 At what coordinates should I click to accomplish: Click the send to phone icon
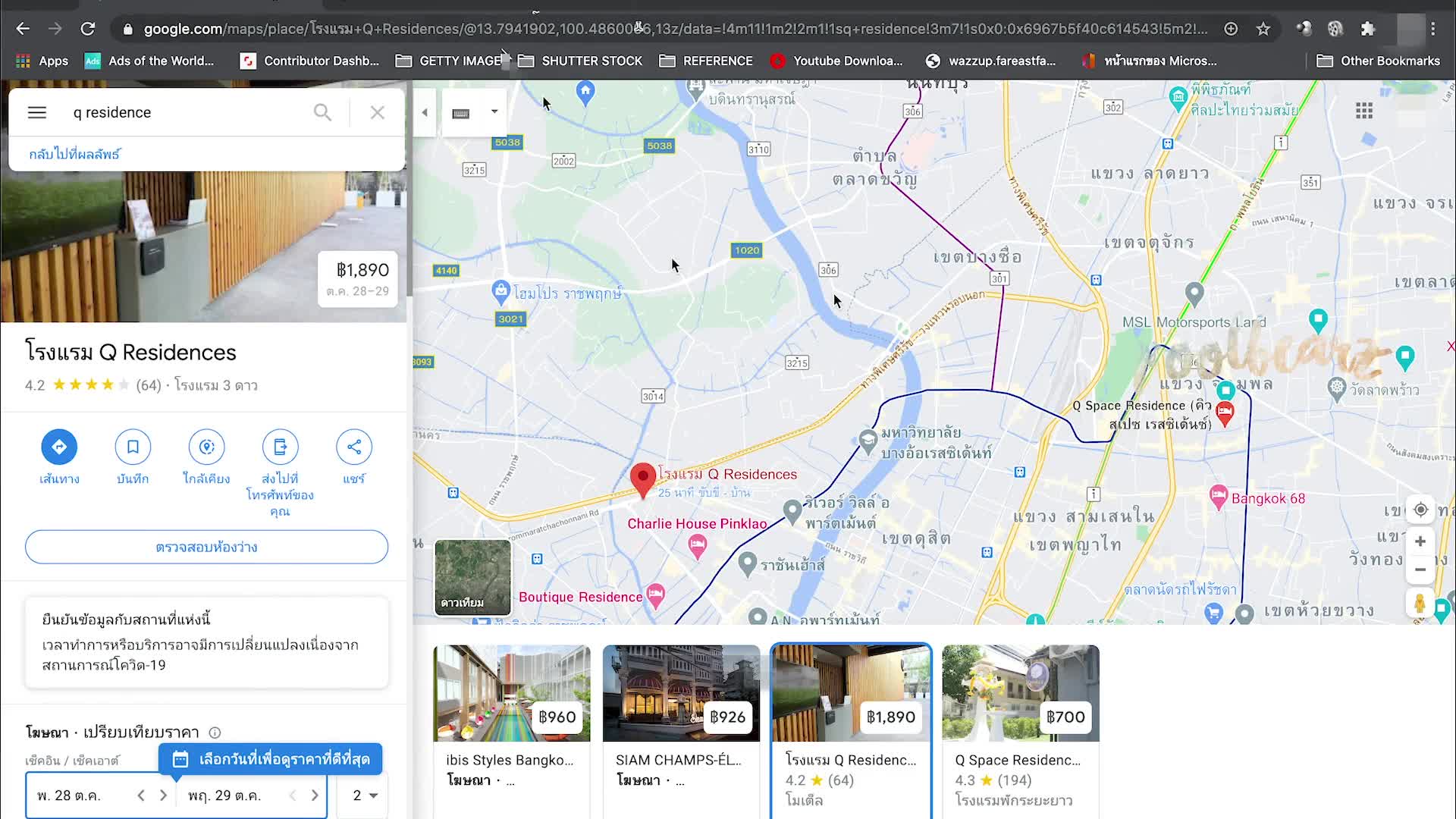280,447
